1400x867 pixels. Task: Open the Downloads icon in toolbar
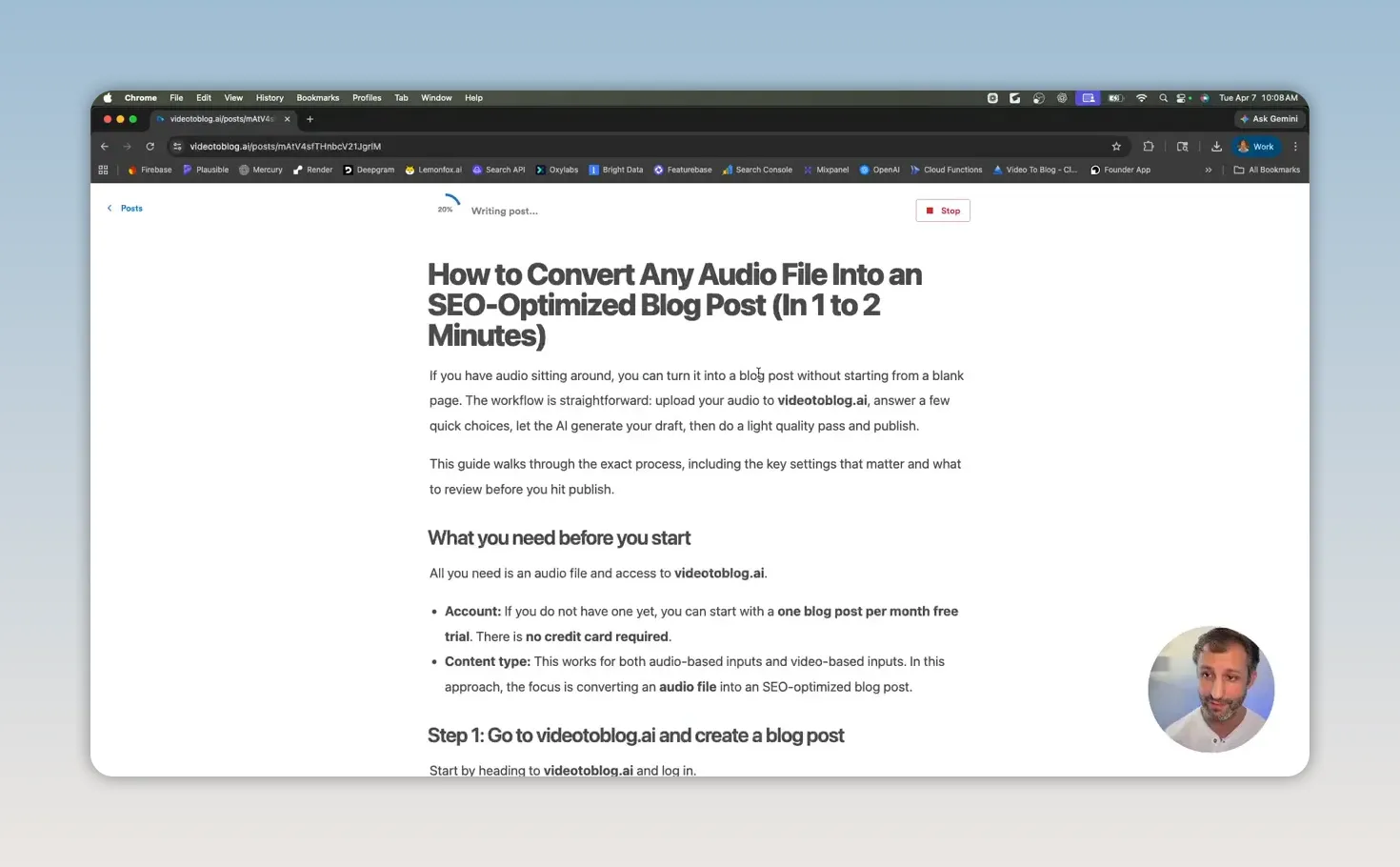[1216, 146]
